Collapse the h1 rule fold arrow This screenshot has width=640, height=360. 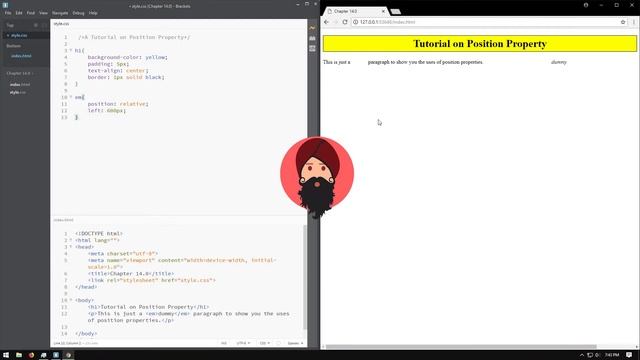pyautogui.click(x=71, y=51)
